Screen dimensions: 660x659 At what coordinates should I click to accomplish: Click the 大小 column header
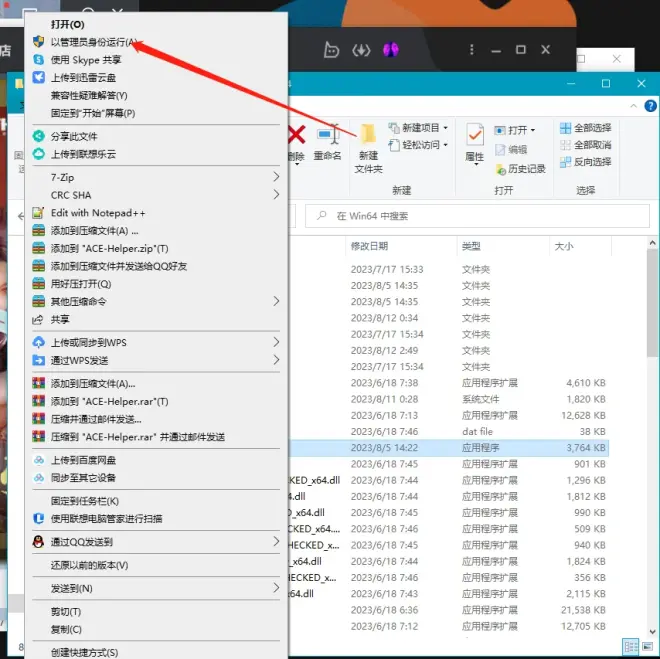click(563, 246)
